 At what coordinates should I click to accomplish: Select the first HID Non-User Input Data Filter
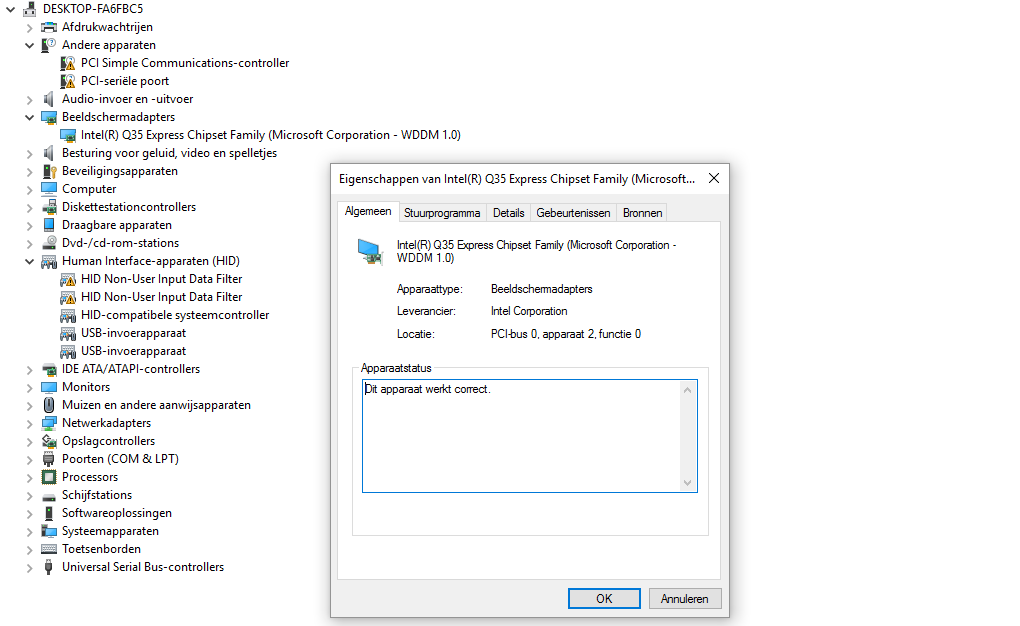click(161, 279)
